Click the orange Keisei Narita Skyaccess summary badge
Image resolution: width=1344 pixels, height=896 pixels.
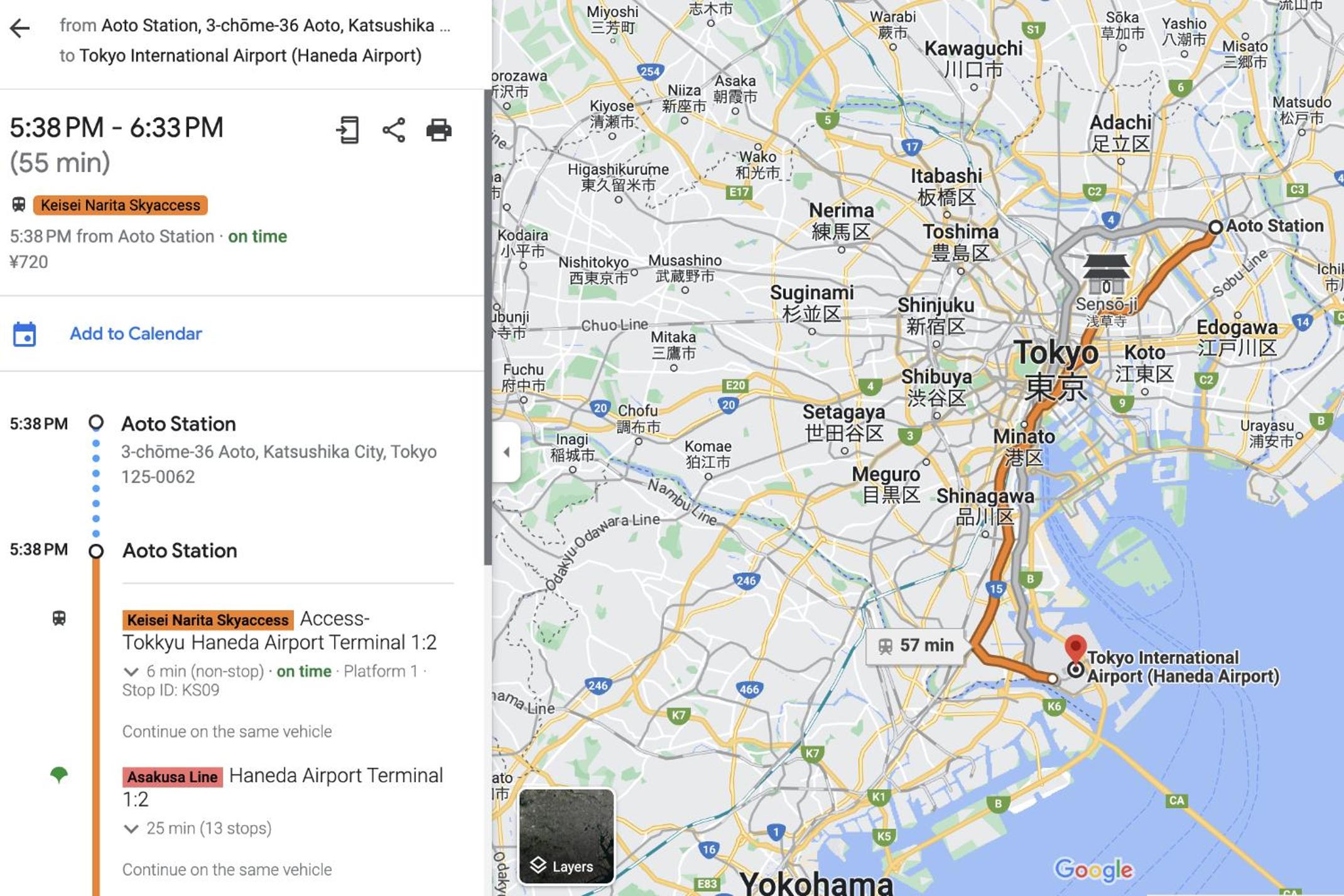pos(120,205)
